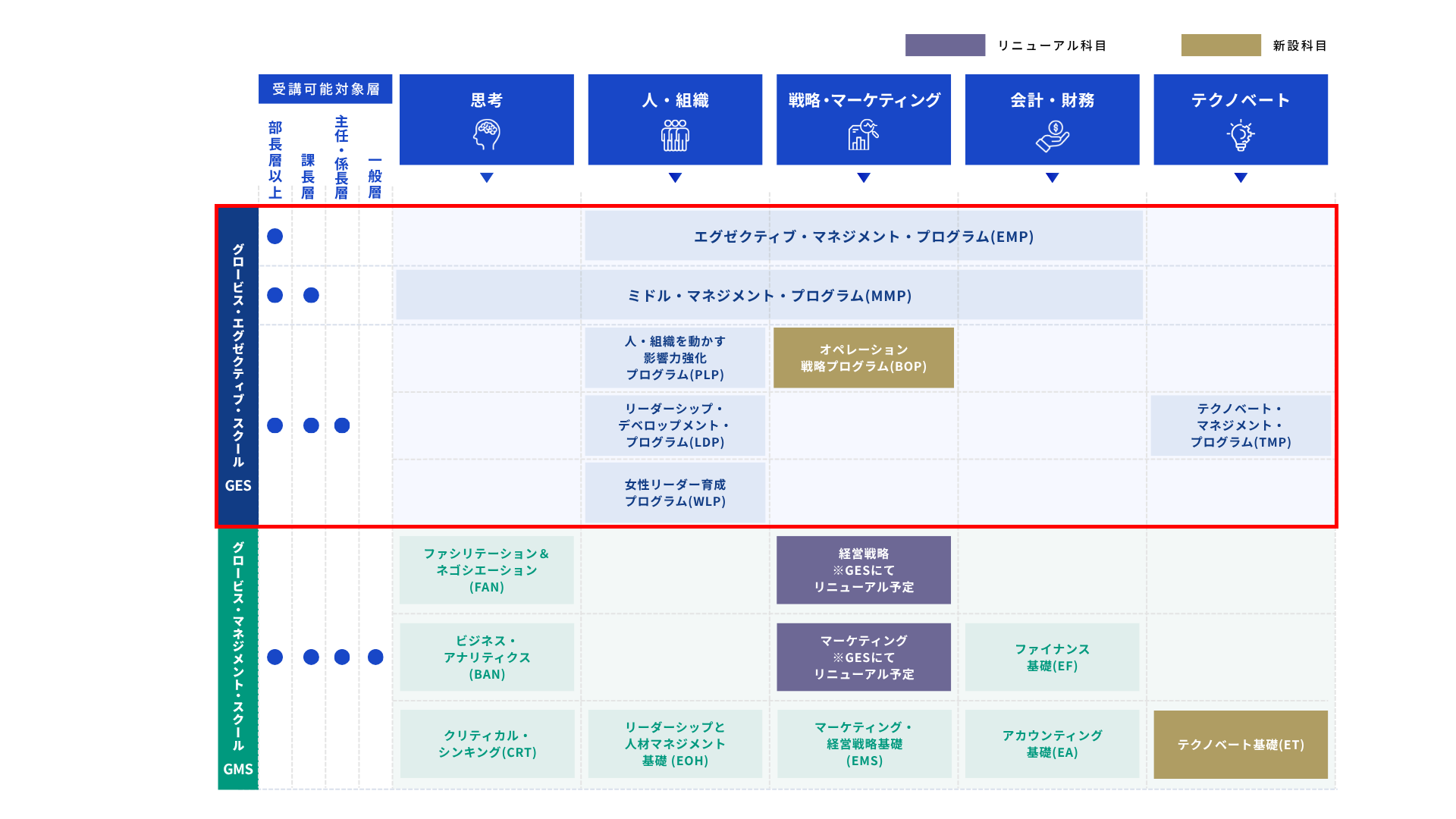The width and height of the screenshot is (1456, 819).
Task: Click the 部長層以上 dot in the EMP row
Action: point(275,236)
